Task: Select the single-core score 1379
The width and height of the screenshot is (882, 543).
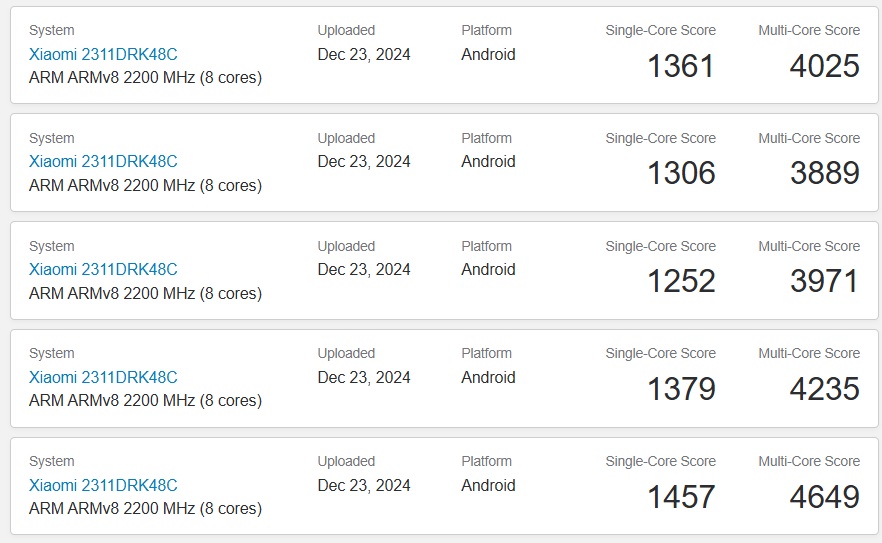Action: point(681,389)
